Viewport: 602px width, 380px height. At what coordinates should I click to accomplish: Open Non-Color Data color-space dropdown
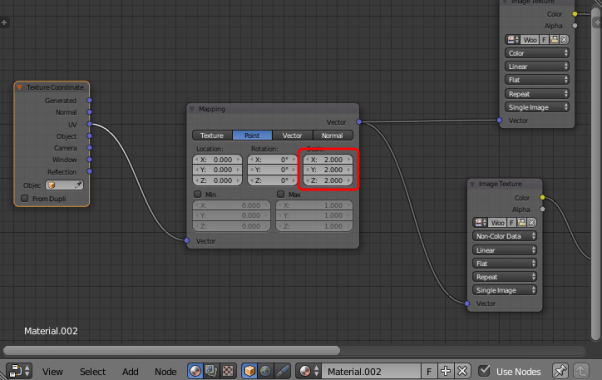click(x=504, y=236)
